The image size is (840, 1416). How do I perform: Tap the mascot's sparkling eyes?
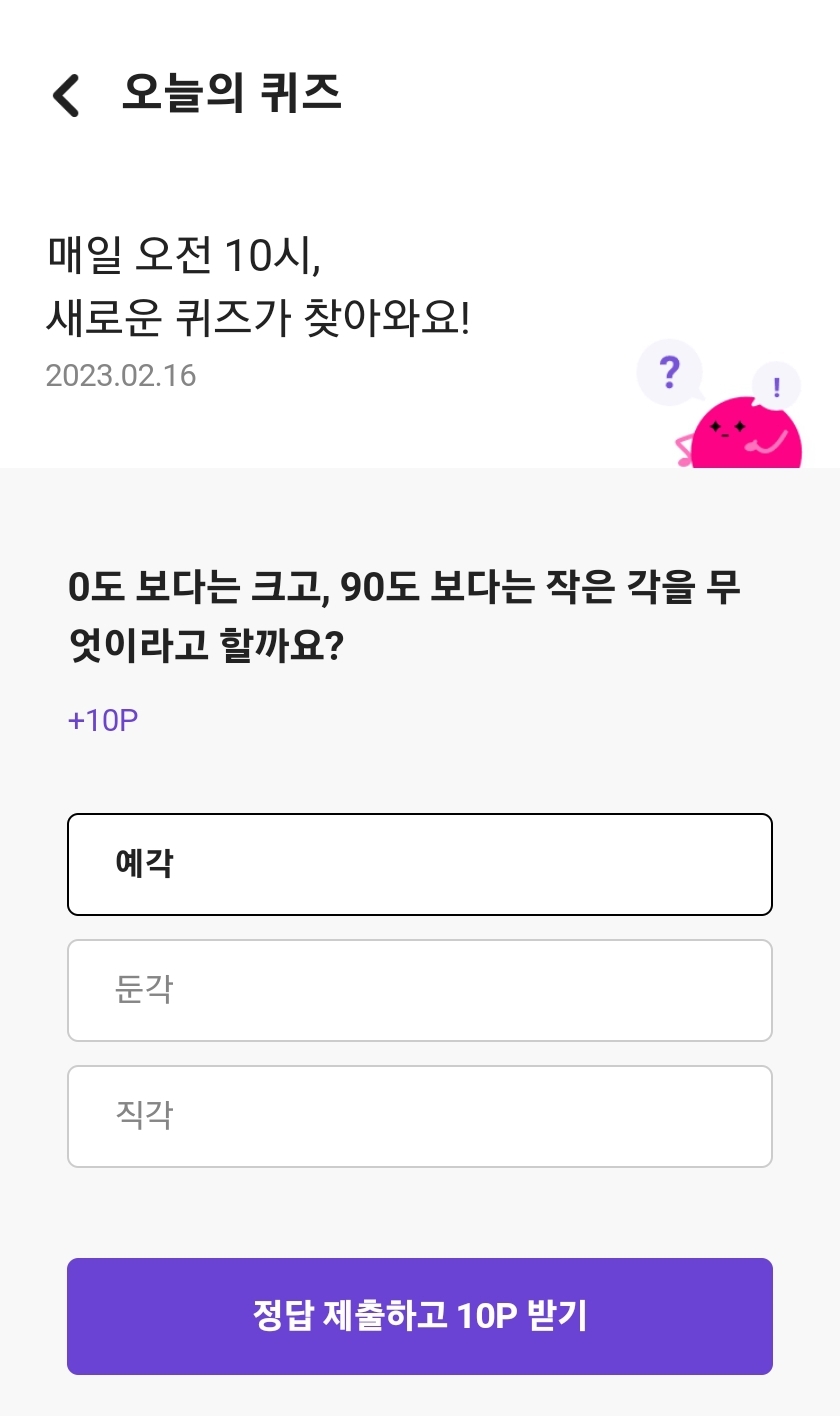click(727, 427)
